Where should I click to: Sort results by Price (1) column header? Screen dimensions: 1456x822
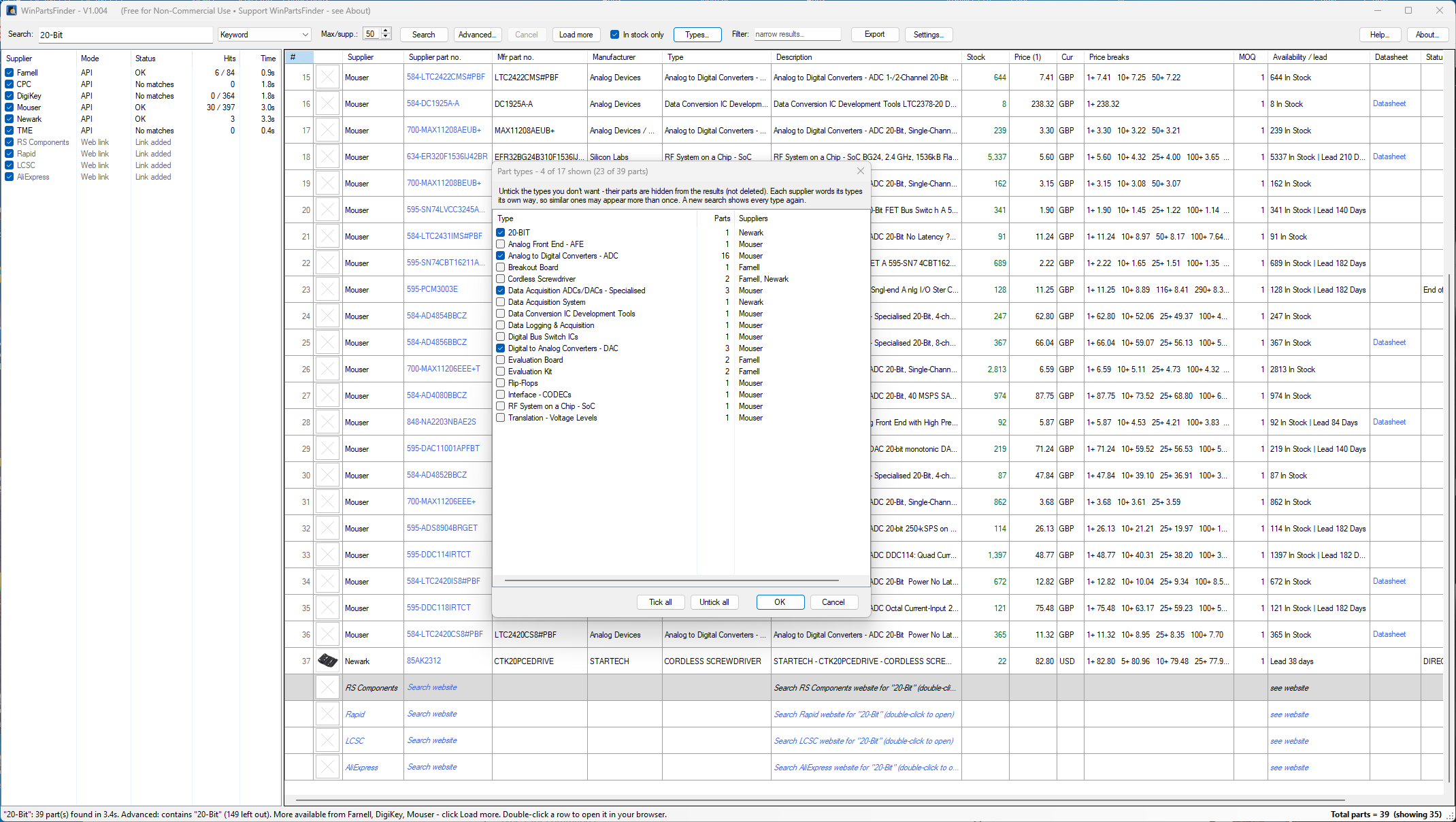coord(1033,57)
